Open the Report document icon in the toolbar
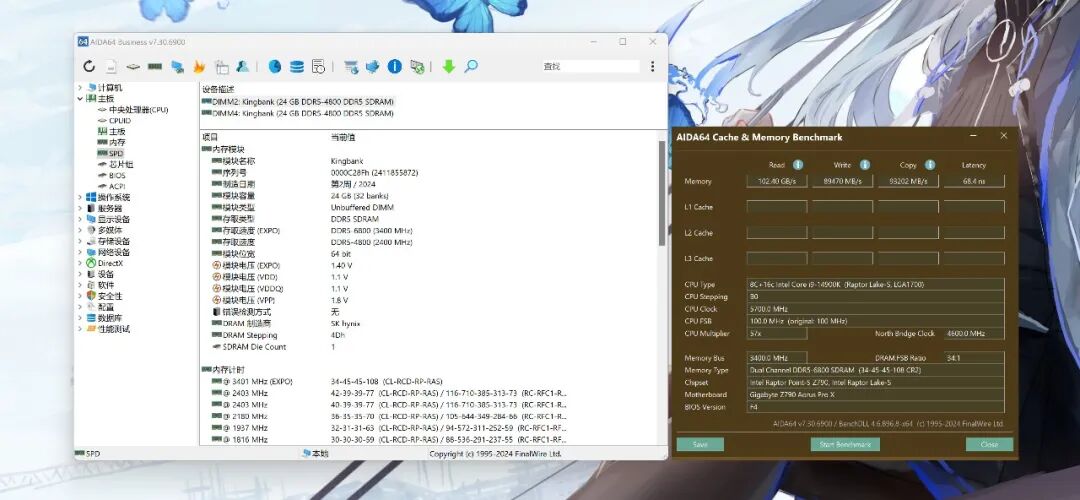 pos(112,67)
